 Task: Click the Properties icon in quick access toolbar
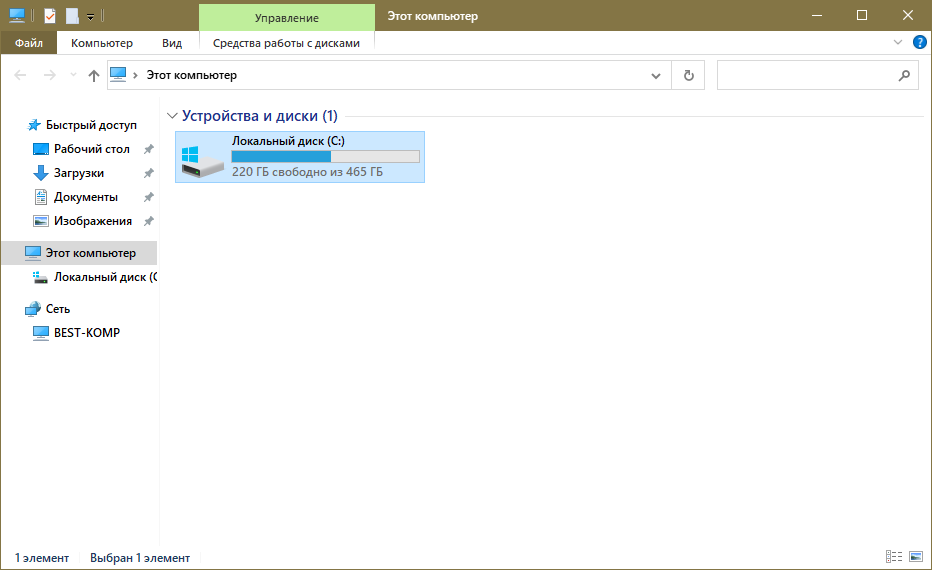tap(50, 16)
